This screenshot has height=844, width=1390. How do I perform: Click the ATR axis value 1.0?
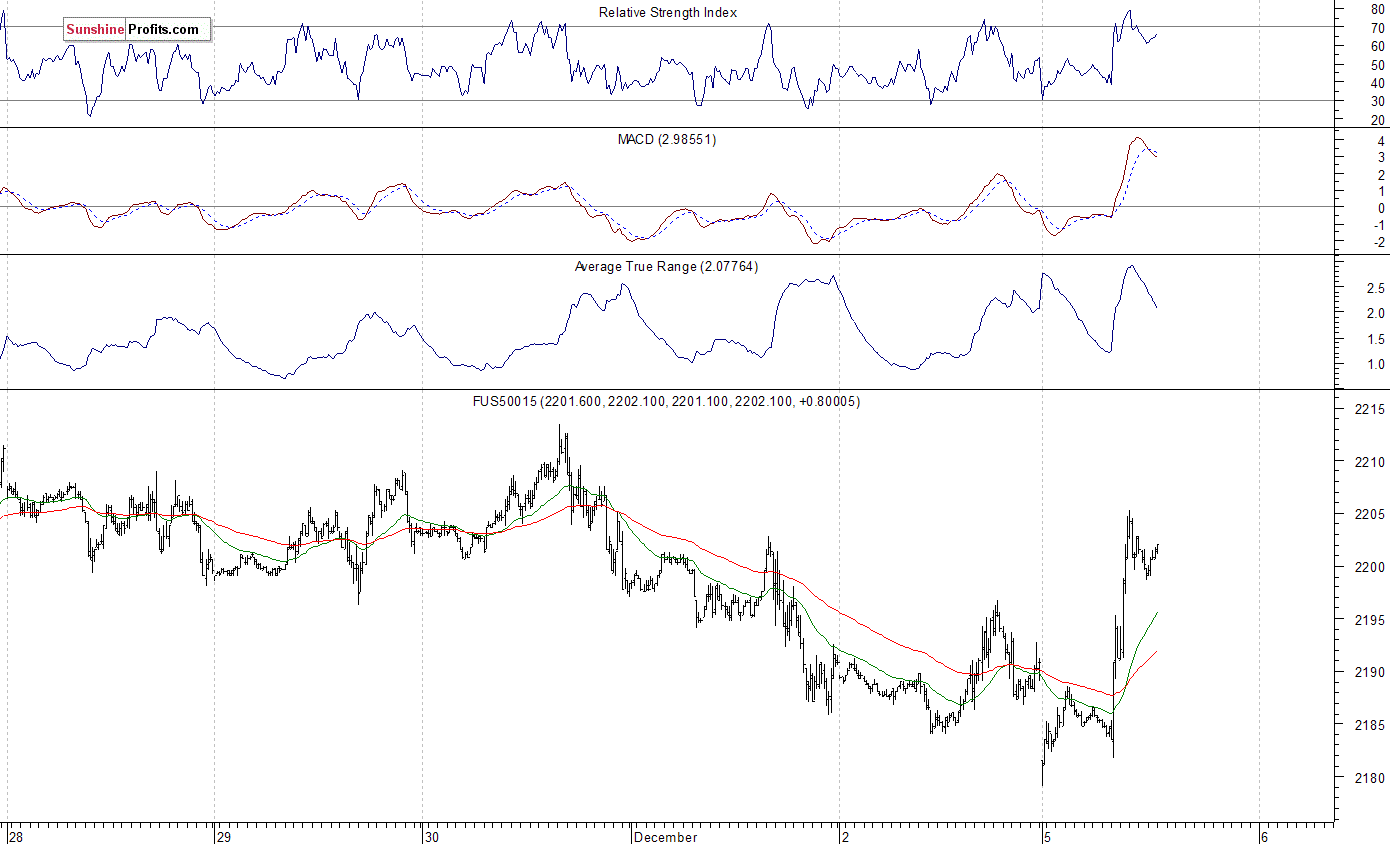point(1375,365)
